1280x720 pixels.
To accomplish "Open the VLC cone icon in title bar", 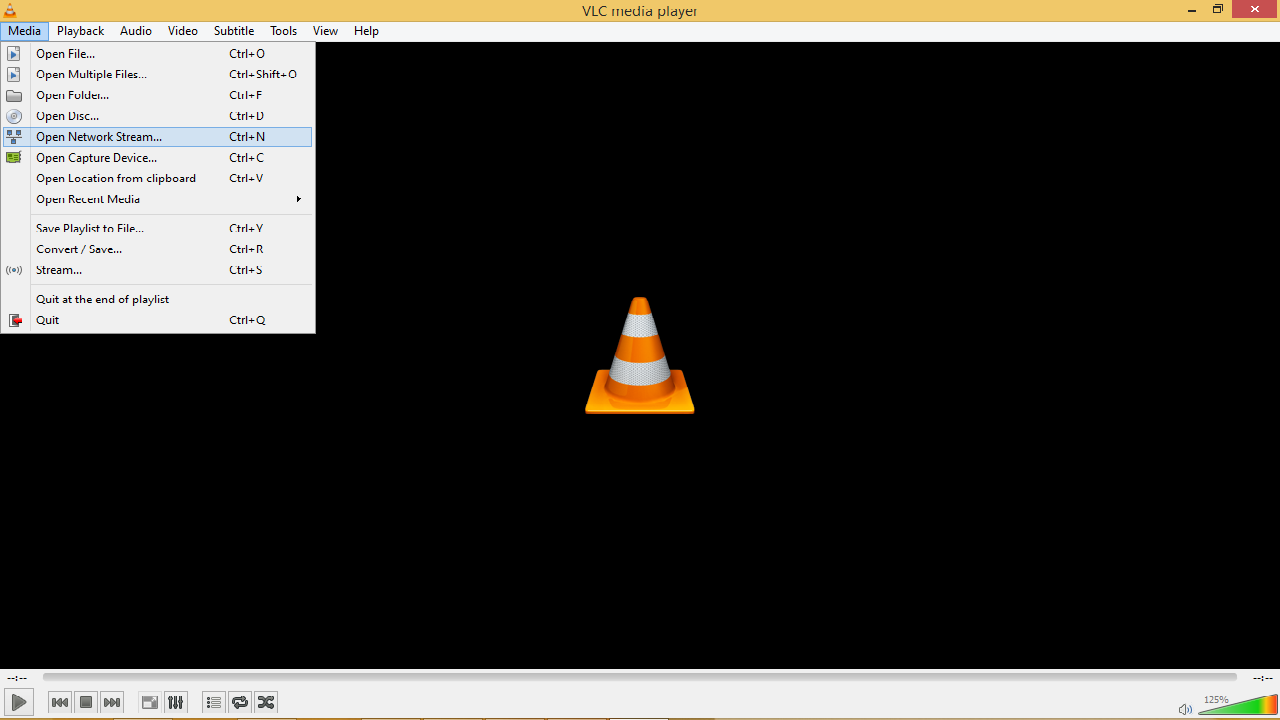I will tap(10, 10).
